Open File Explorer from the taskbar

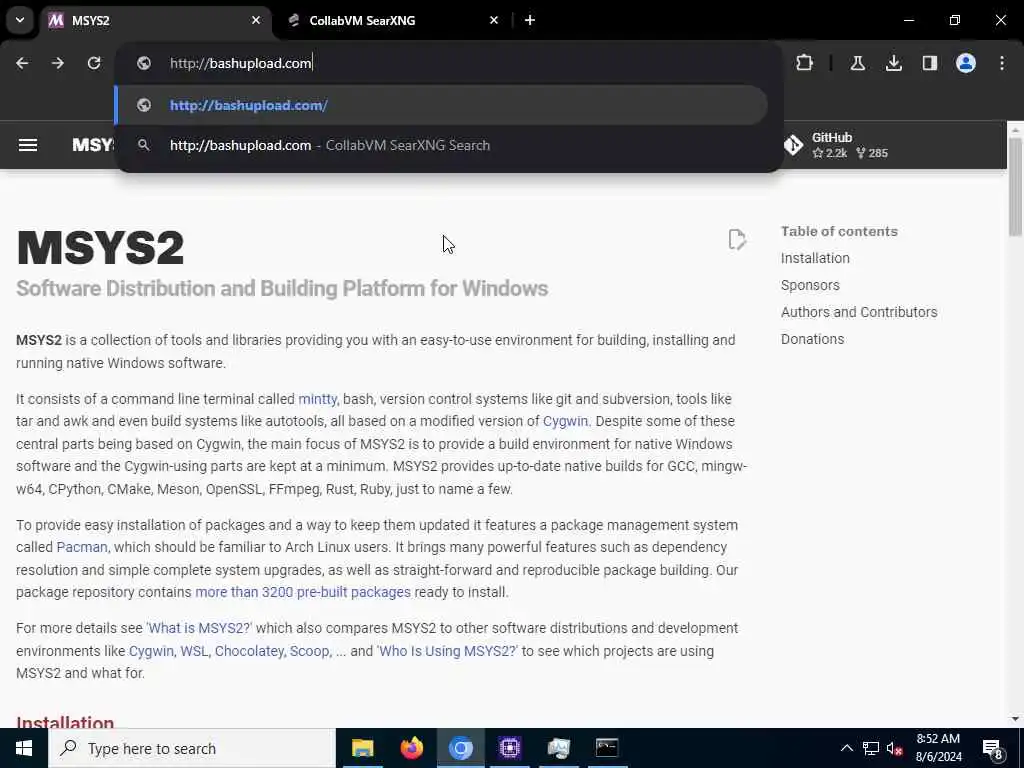(362, 748)
